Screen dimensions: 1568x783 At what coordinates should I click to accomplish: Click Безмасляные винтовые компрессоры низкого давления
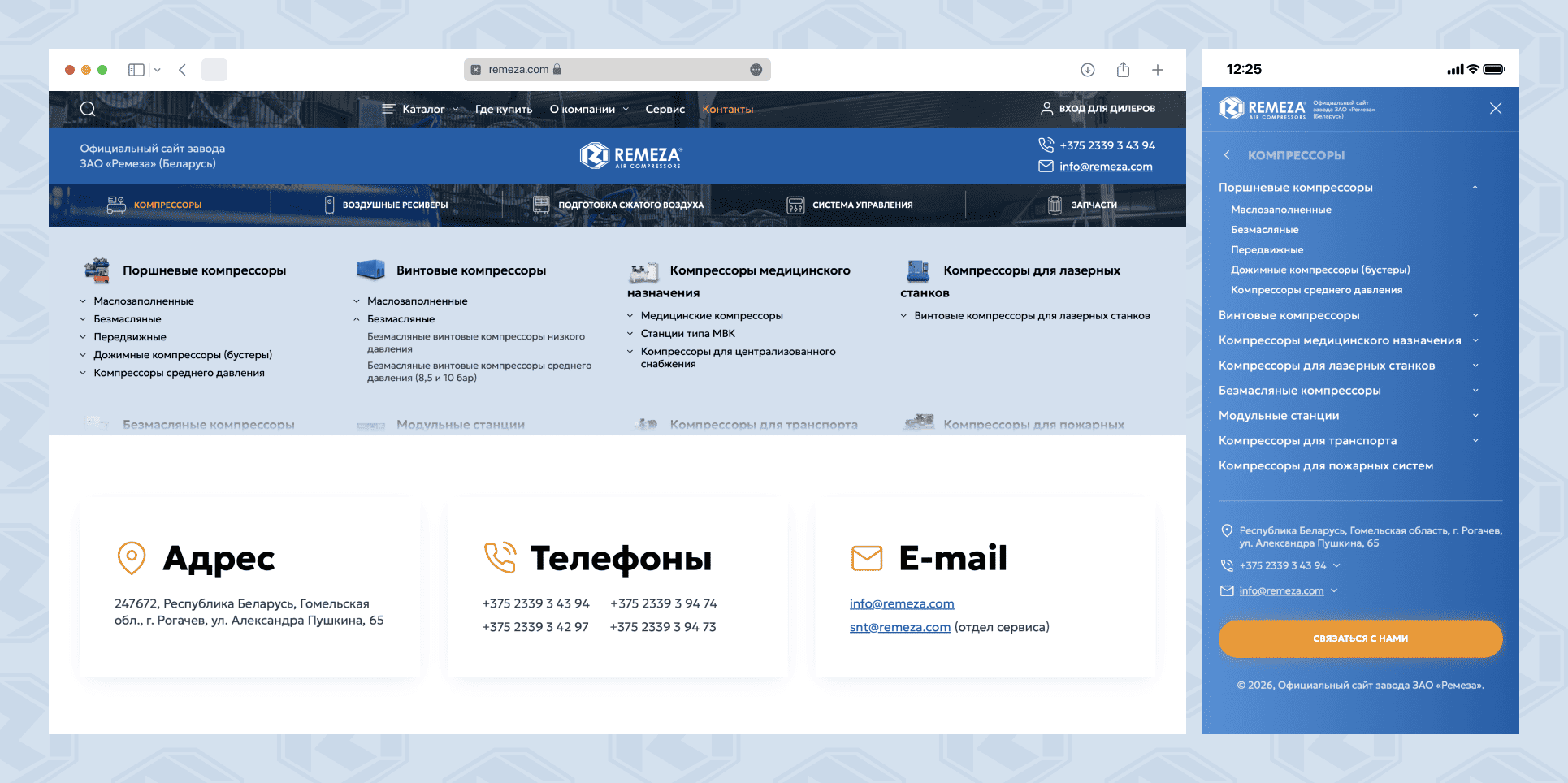click(x=476, y=343)
